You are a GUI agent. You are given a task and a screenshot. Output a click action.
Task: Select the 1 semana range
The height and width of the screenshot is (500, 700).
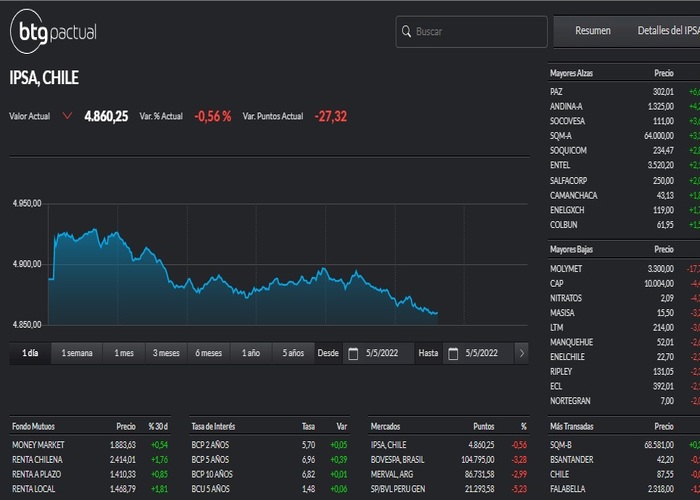77,353
